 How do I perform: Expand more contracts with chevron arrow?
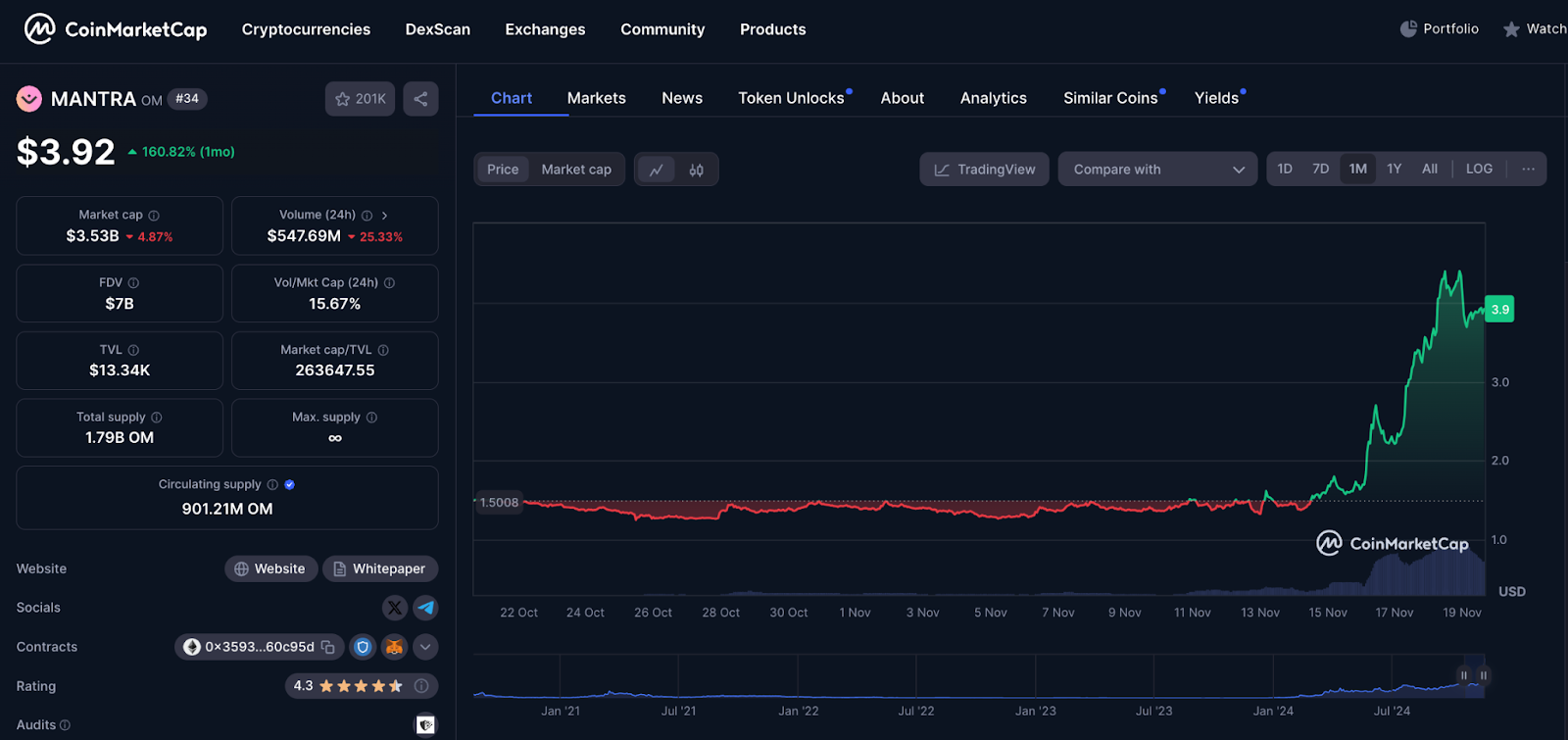pyautogui.click(x=425, y=647)
